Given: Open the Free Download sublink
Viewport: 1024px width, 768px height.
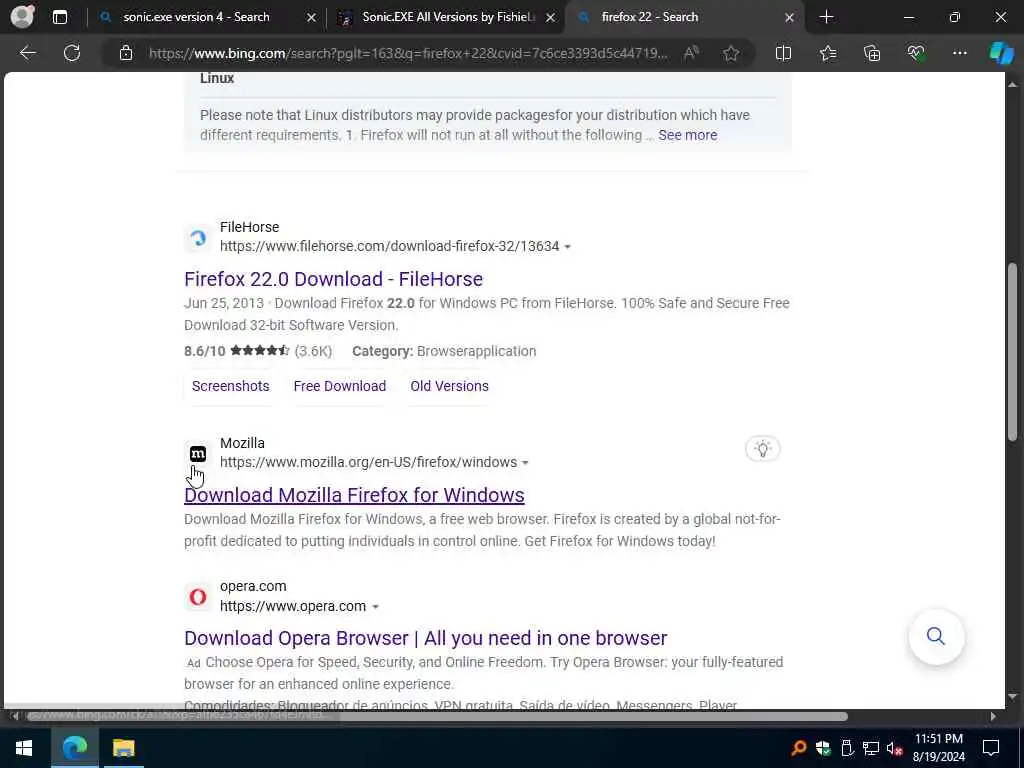Looking at the screenshot, I should tap(340, 386).
